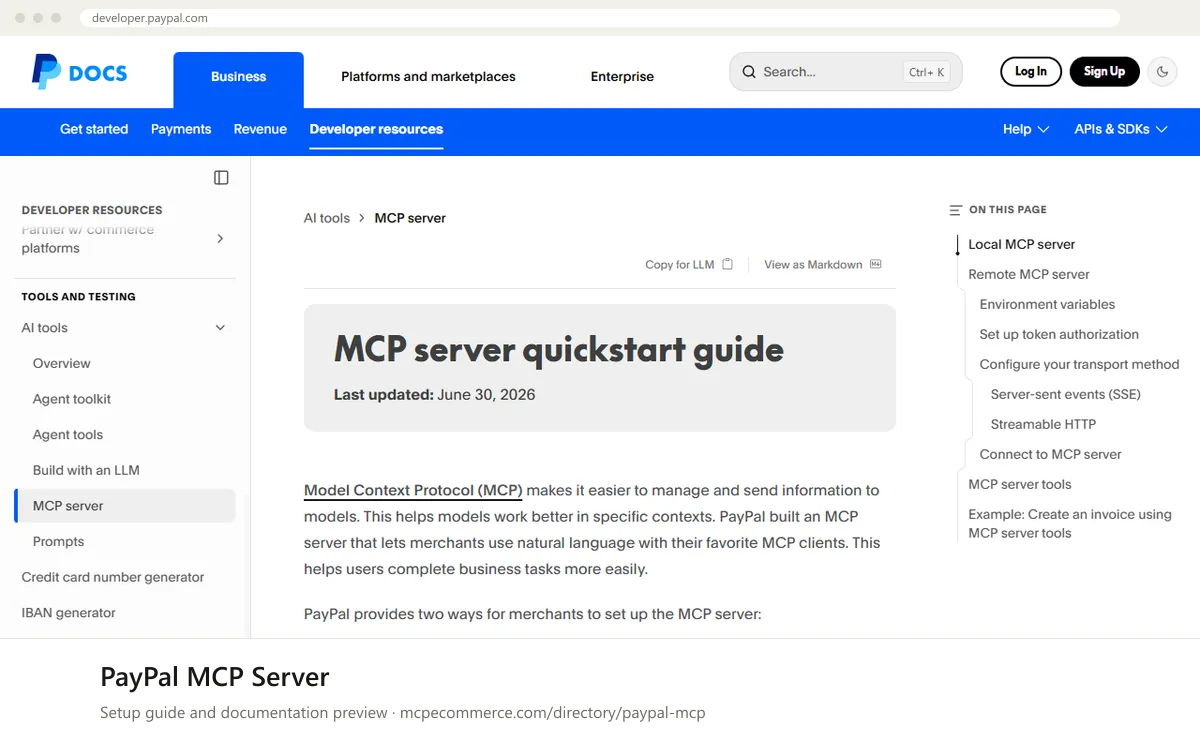
Task: Jump to Environment variables section
Action: coord(1047,304)
